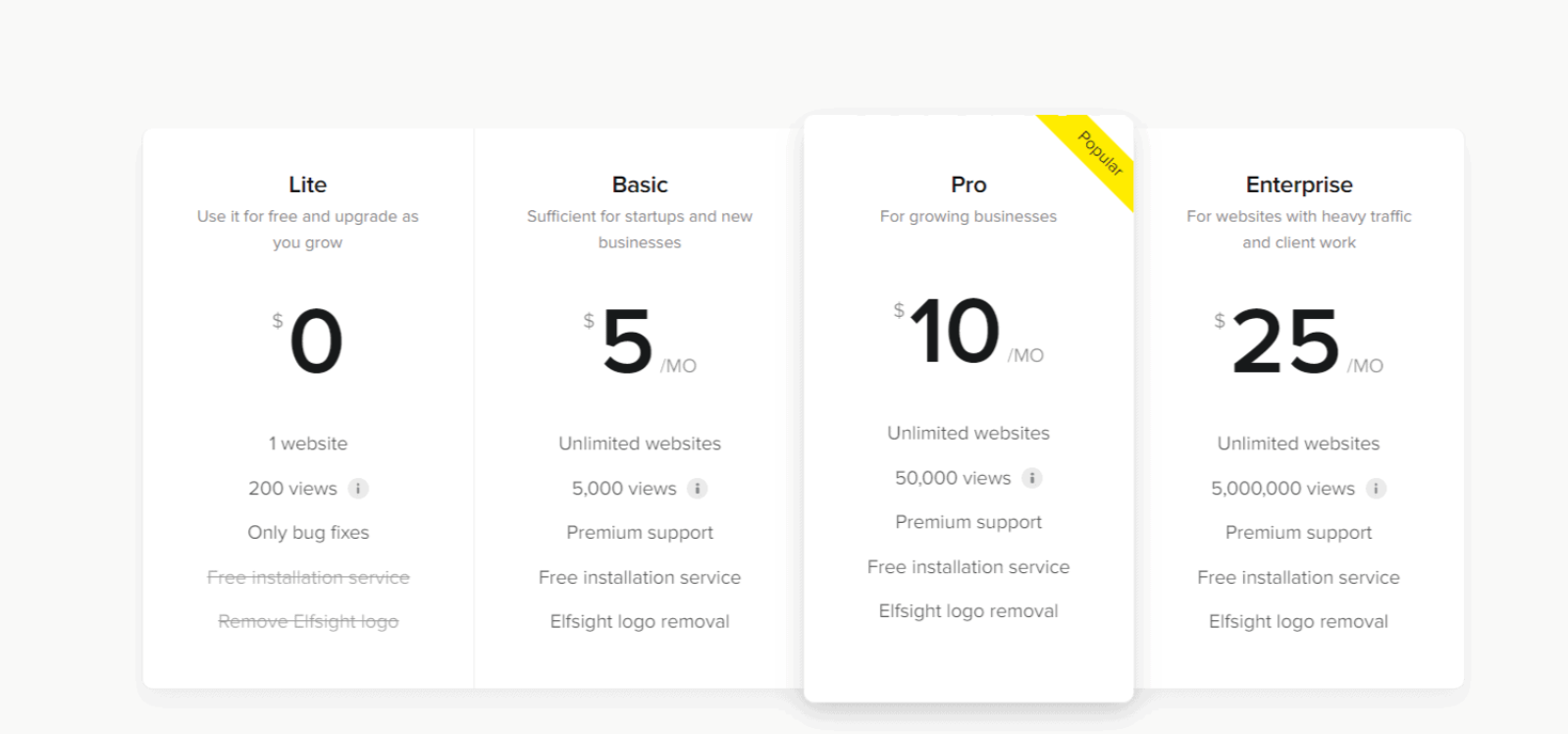Click the info icon next to 50,000 views
1568x734 pixels.
1031,478
